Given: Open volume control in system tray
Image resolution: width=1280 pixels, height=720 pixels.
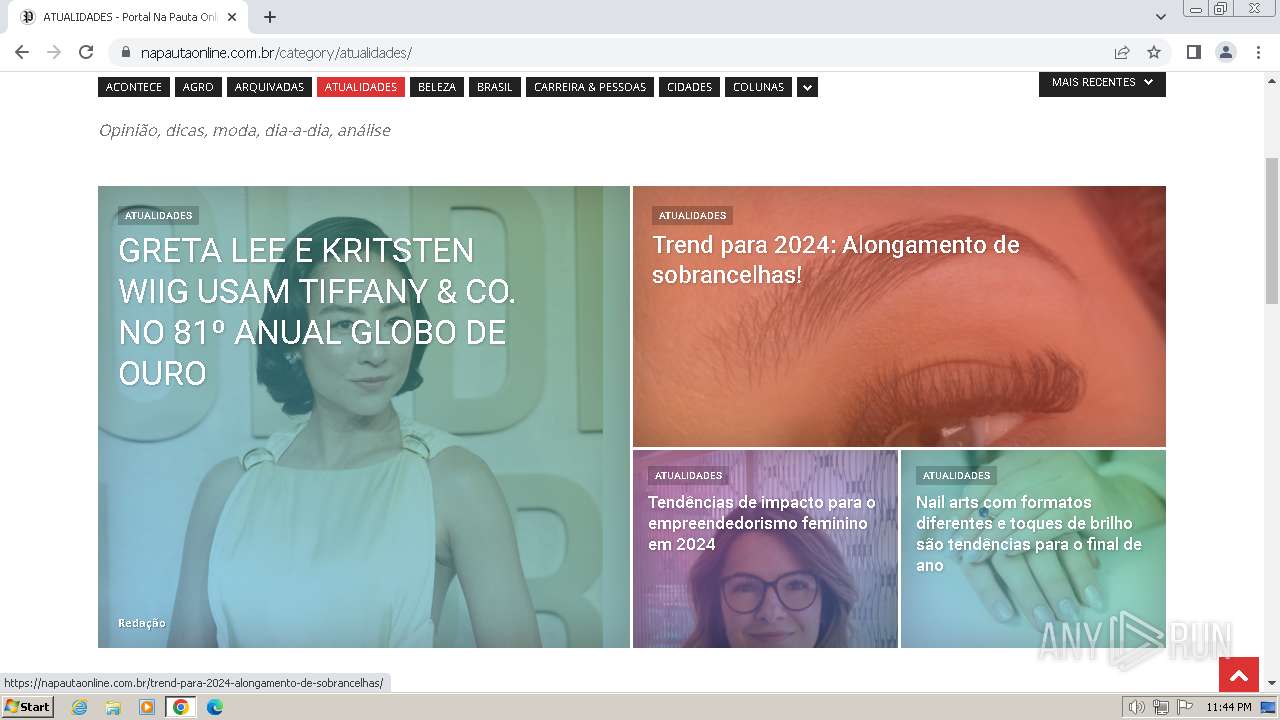Looking at the screenshot, I should (1137, 707).
